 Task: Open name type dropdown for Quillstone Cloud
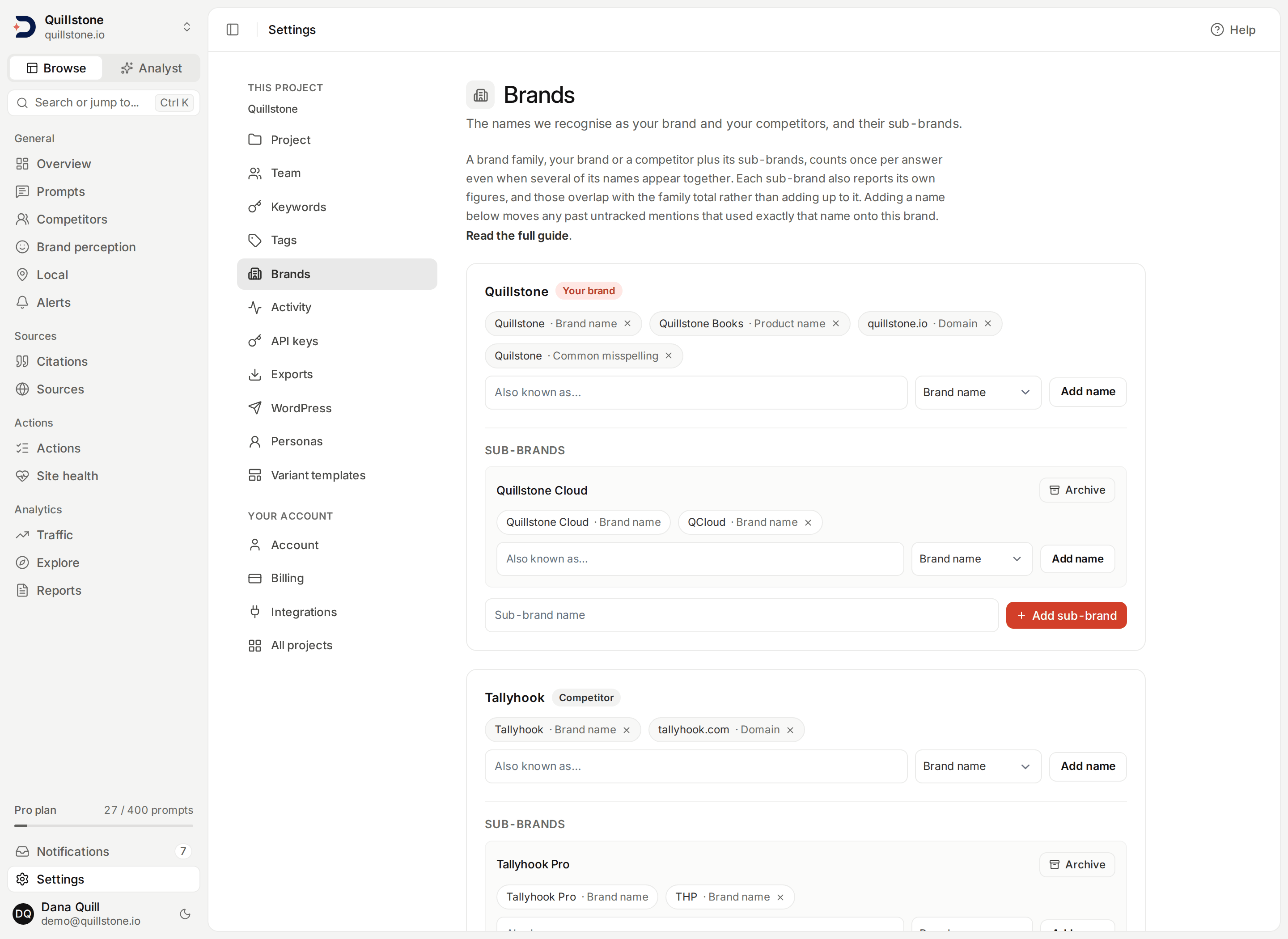click(971, 559)
